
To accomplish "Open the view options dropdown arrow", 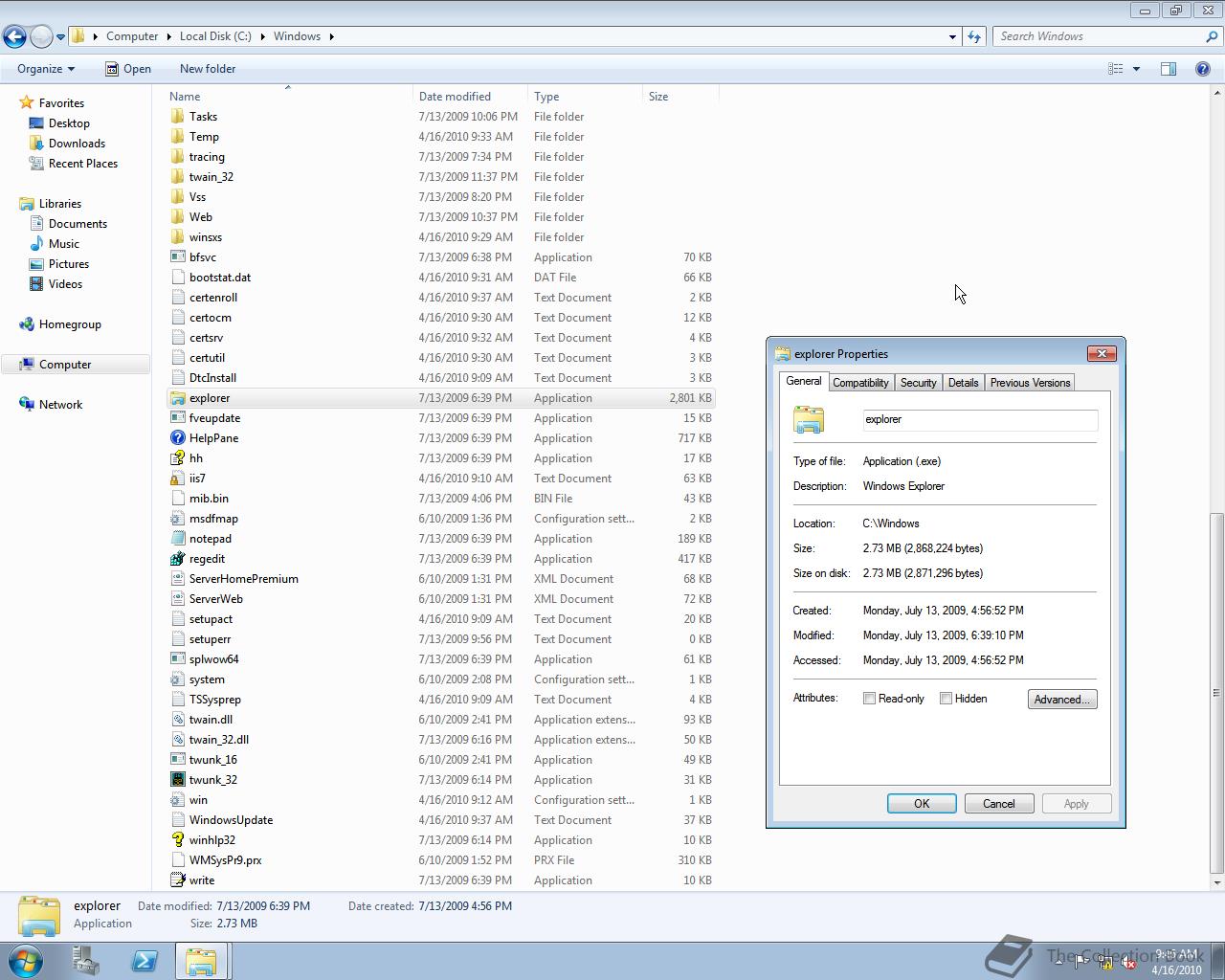I will point(1136,69).
